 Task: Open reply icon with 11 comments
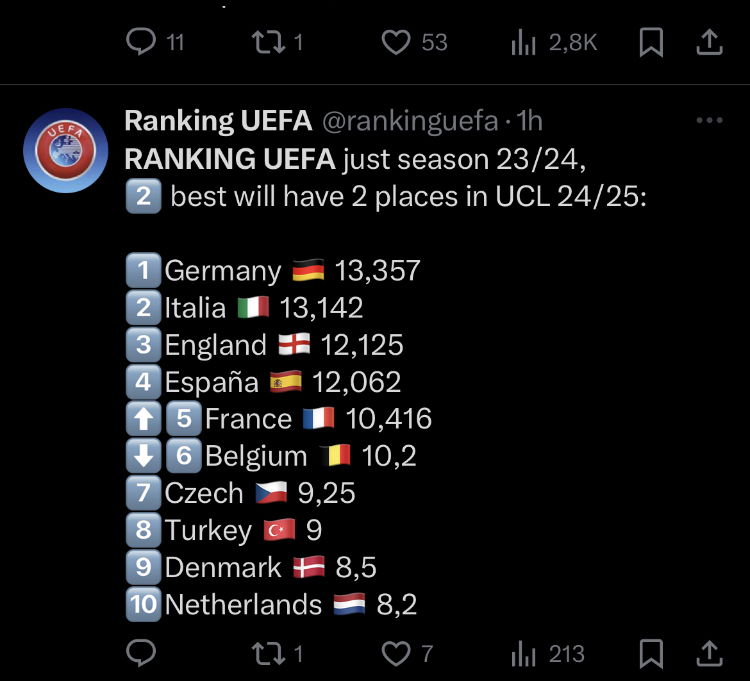click(142, 42)
